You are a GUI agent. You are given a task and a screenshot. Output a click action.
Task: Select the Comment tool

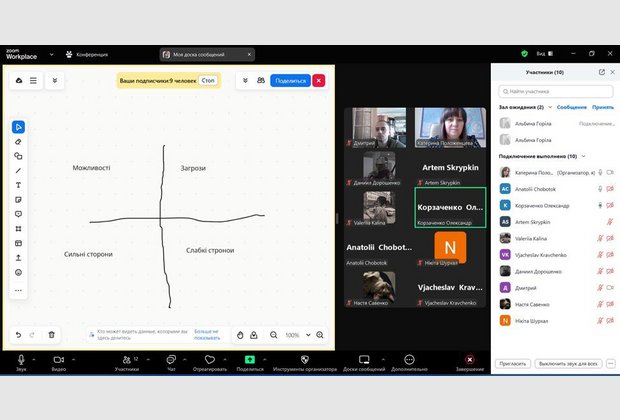[x=18, y=214]
